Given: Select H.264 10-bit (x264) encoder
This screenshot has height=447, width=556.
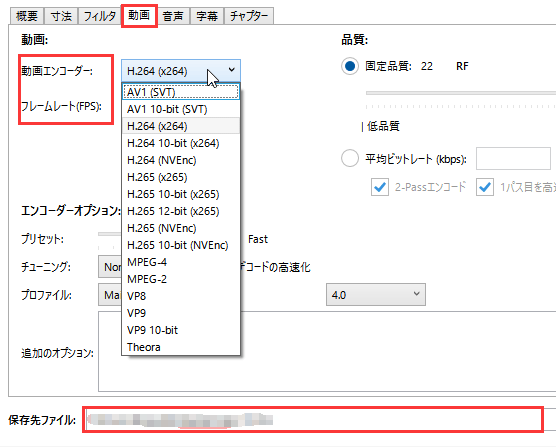Looking at the screenshot, I should 181,143.
